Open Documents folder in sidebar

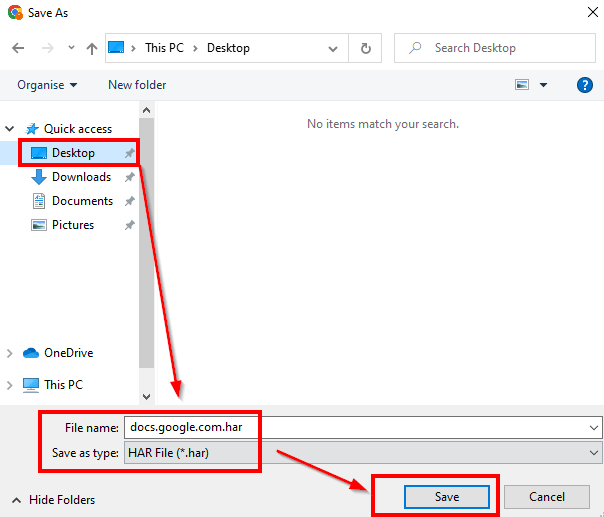82,201
